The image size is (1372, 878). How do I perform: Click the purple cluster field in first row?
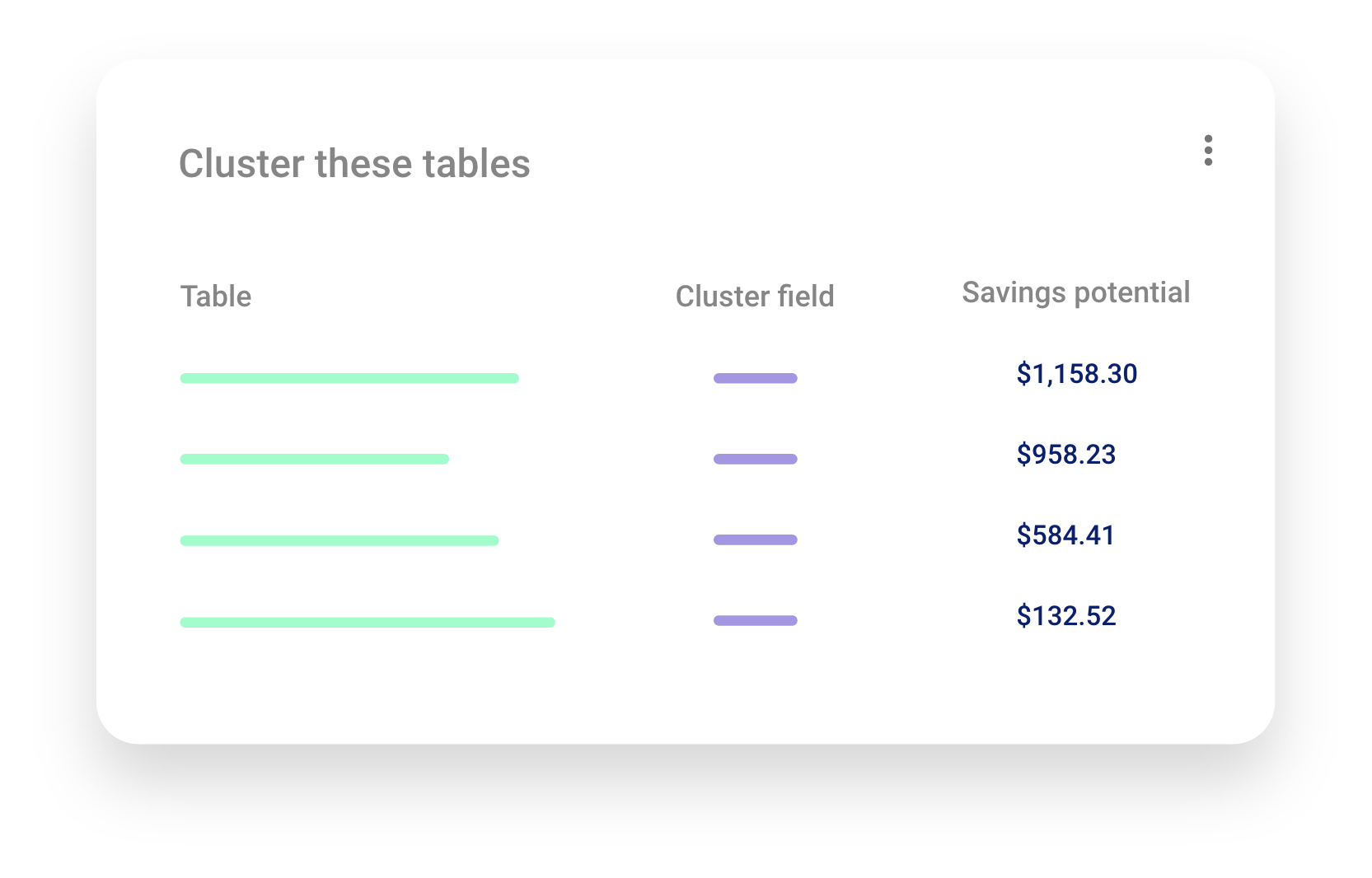tap(756, 378)
